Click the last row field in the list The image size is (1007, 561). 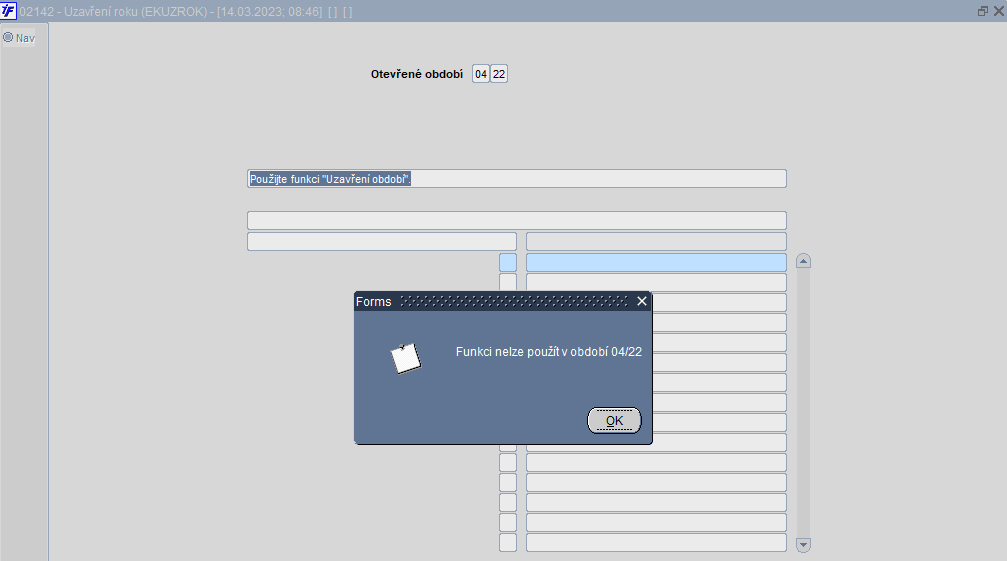(656, 542)
